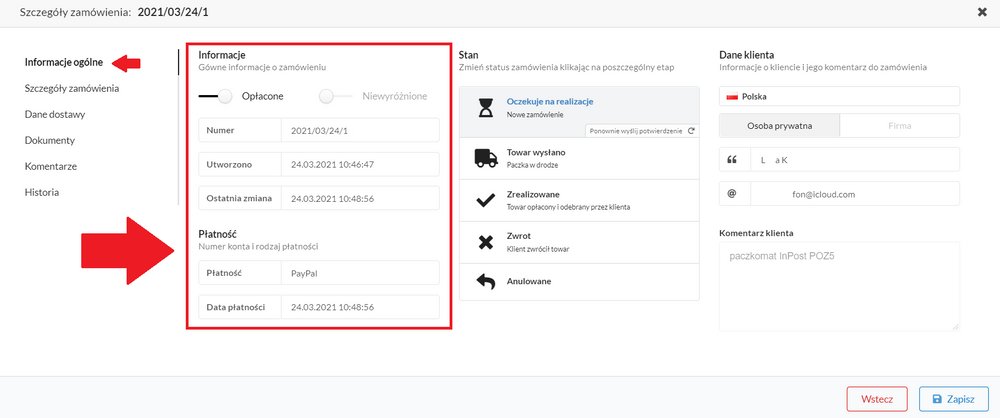Click the Polish flag icon

tap(732, 97)
